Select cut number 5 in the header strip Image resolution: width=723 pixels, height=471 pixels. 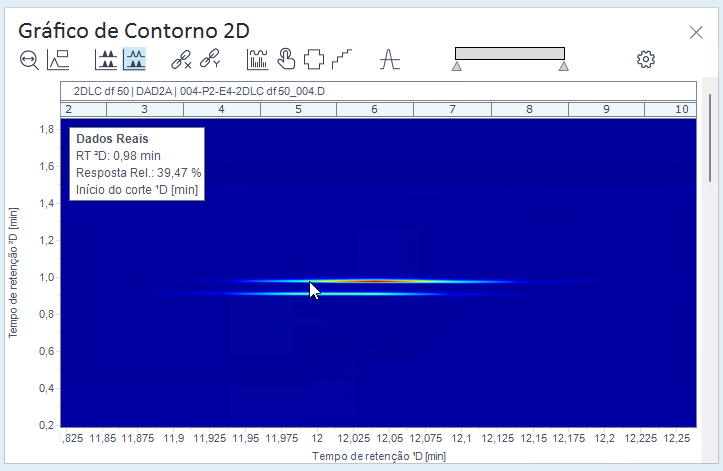[x=298, y=109]
